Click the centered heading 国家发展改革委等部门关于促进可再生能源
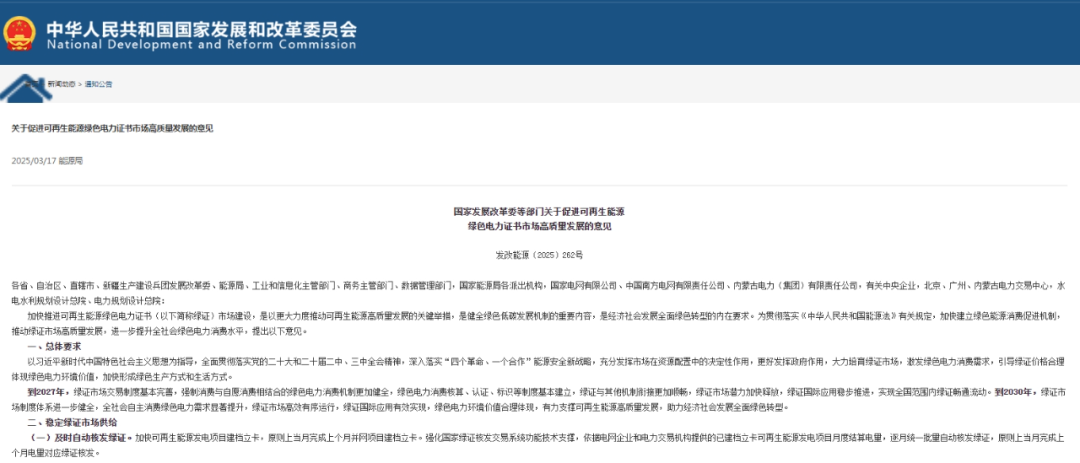1080x463 pixels. [x=539, y=212]
